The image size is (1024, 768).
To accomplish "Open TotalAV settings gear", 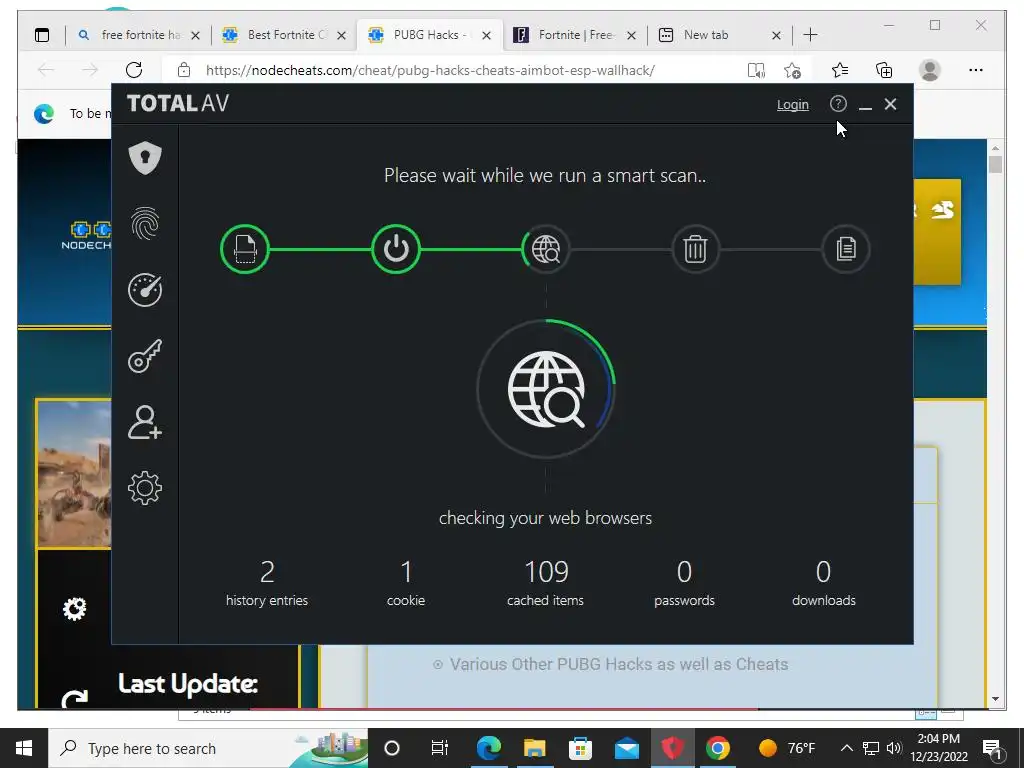I will click(x=145, y=488).
